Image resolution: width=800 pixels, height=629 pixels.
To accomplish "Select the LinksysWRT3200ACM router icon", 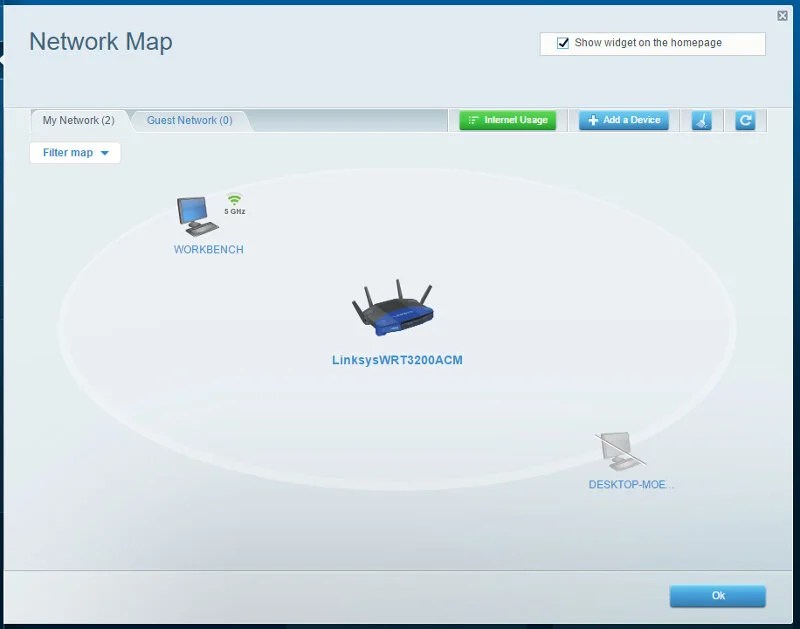I will click(x=393, y=308).
